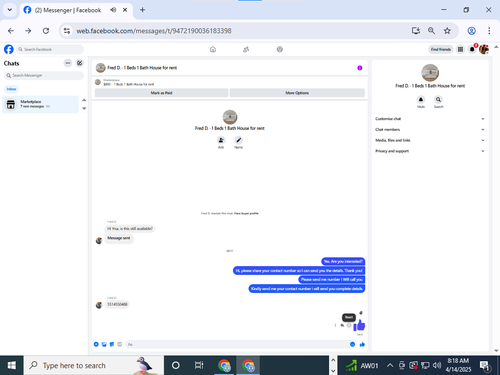Screen dimensions: 500x375
Task: Expand the Chat members section
Action: 430,129
